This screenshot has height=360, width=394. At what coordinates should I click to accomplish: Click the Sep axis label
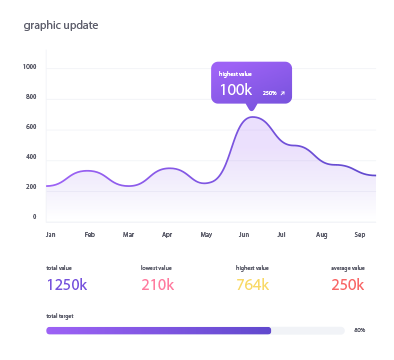(360, 235)
